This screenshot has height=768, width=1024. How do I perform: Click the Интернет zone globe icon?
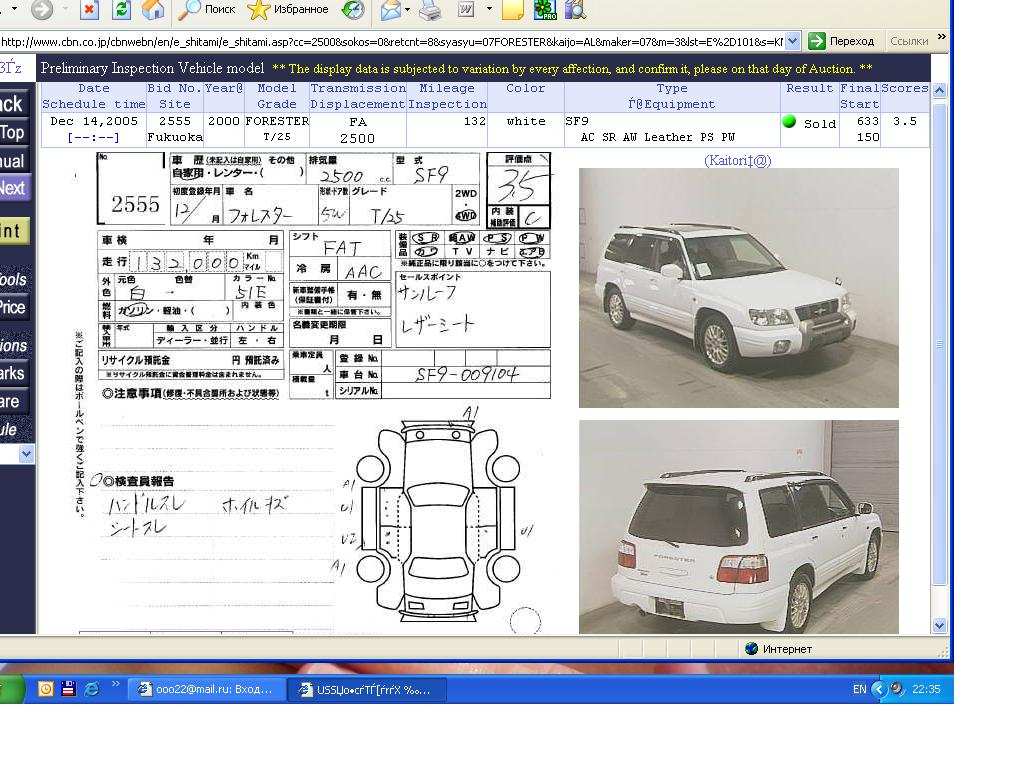[752, 648]
